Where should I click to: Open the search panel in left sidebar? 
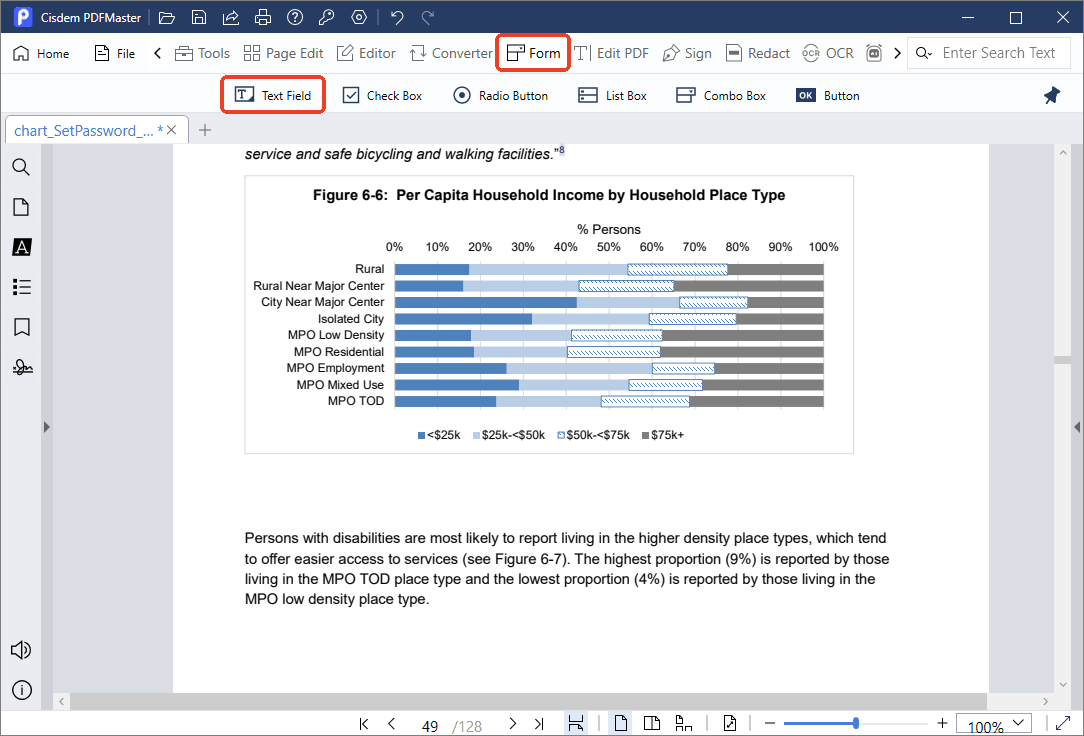pos(21,167)
